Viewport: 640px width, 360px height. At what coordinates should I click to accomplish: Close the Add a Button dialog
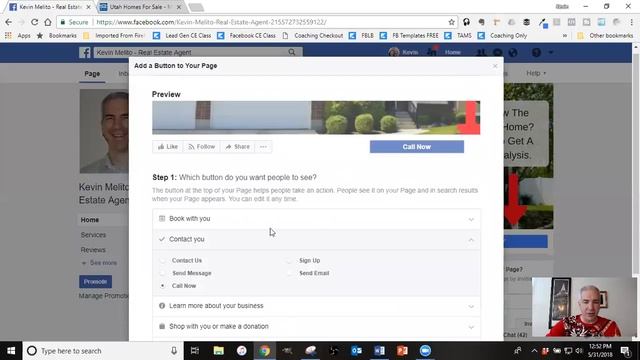tap(495, 66)
